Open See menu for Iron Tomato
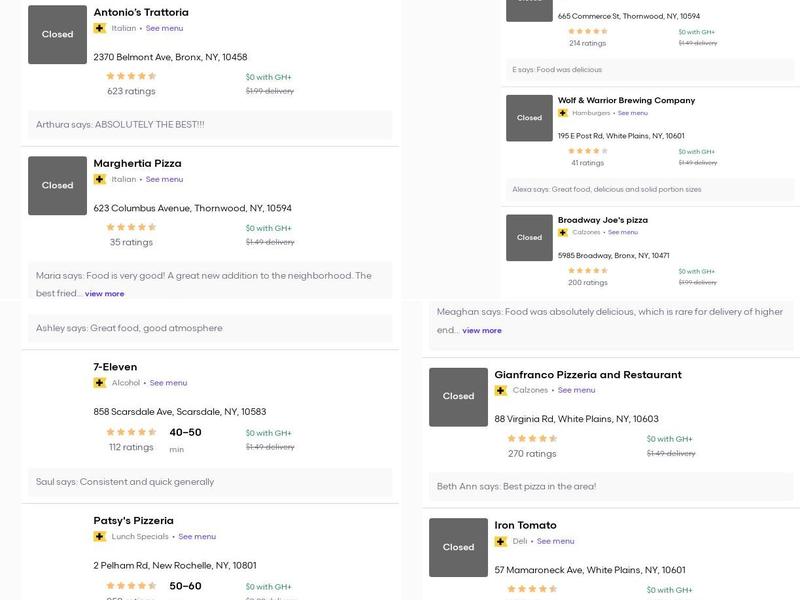This screenshot has width=800, height=600. click(x=555, y=542)
